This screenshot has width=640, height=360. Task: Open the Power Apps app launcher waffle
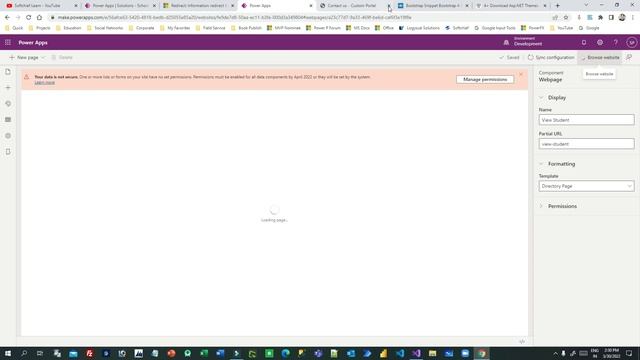(8, 42)
